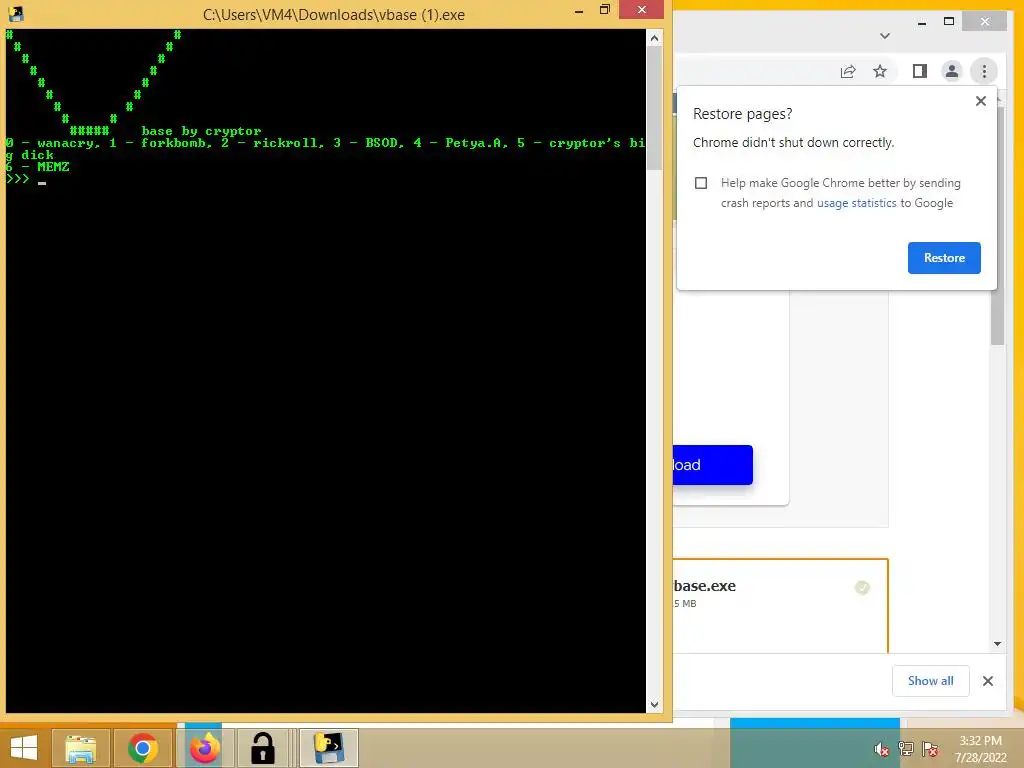Screen dimensions: 1024x768
Task: Open File Explorer from the taskbar
Action: 80,748
